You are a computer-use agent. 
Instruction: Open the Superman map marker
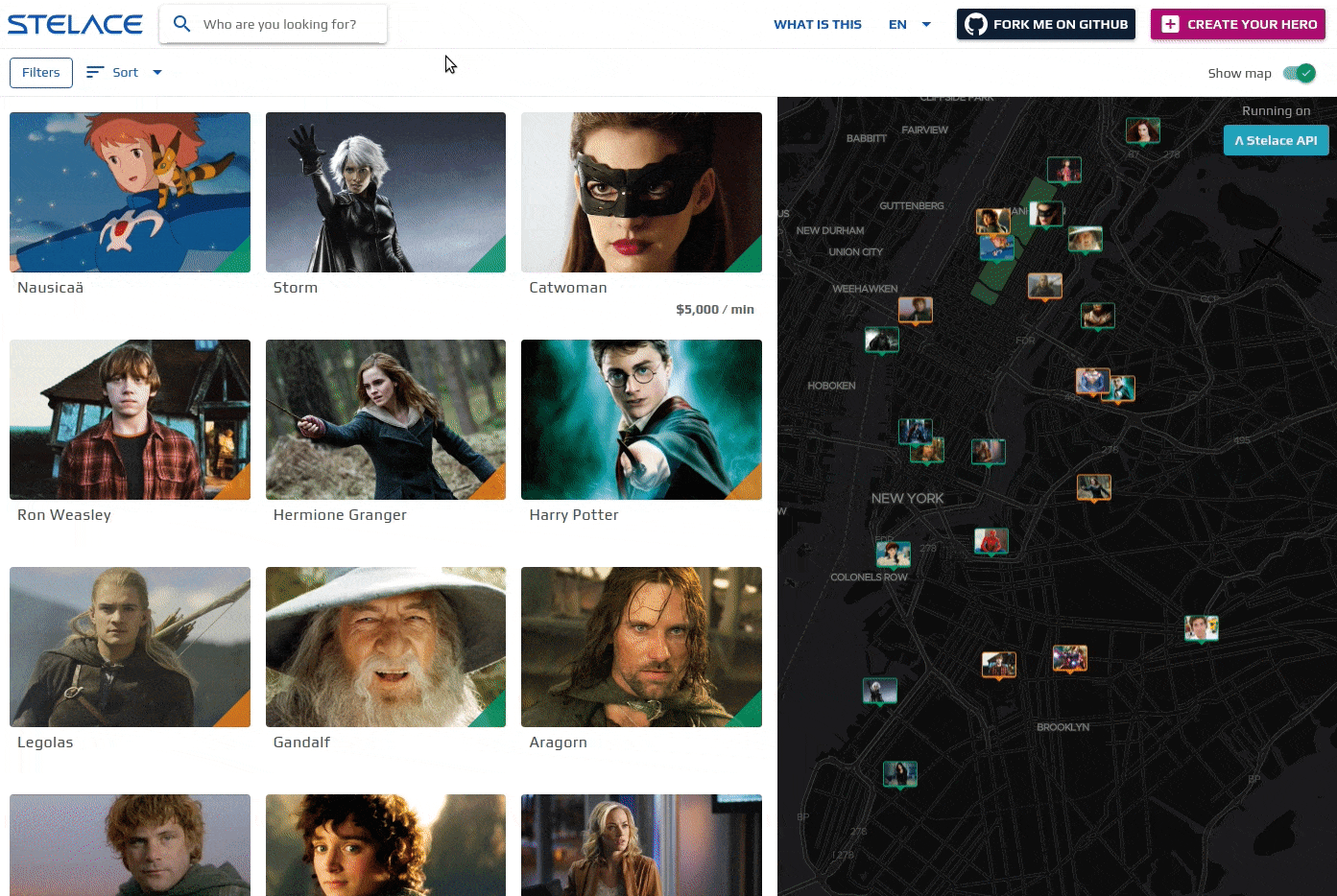pos(1093,381)
